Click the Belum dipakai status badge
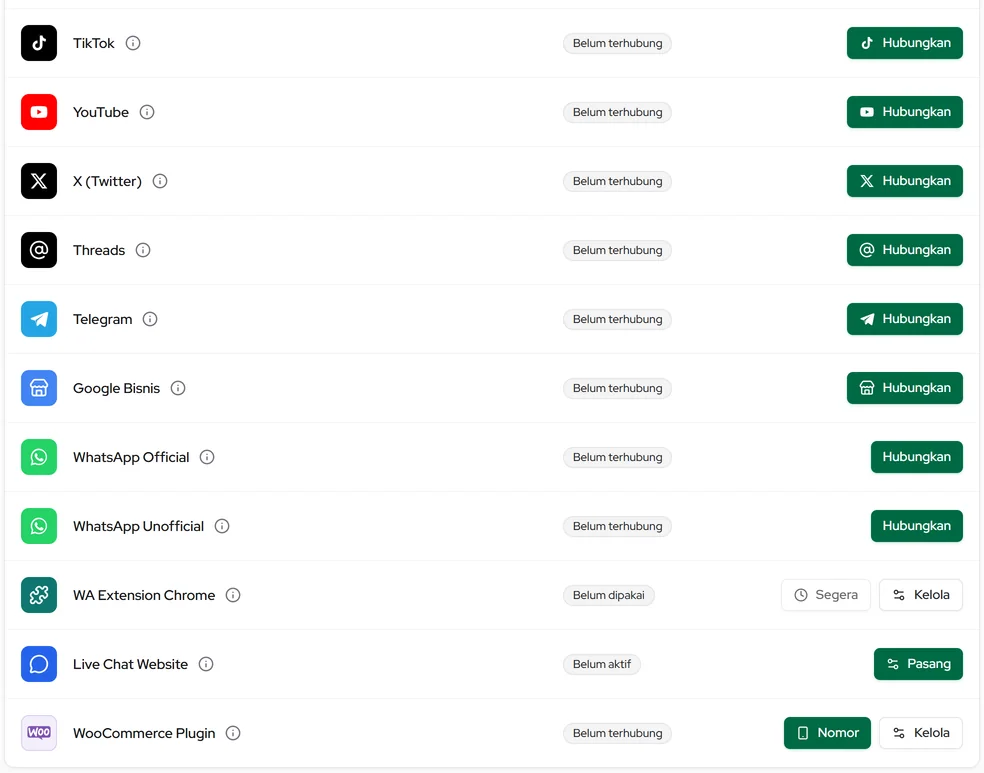Screen dimensions: 984x773 click(609, 595)
